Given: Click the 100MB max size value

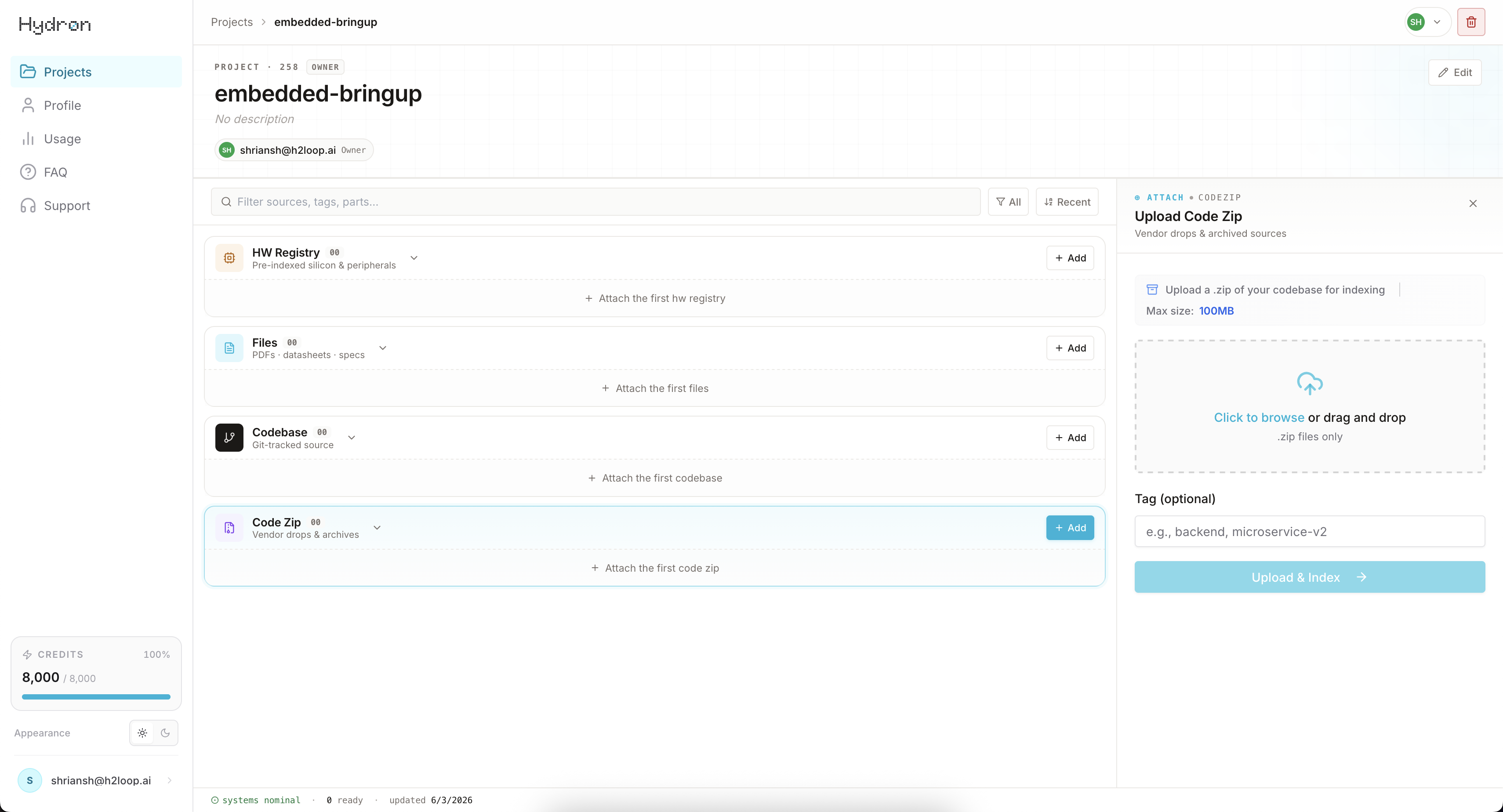Looking at the screenshot, I should [x=1216, y=310].
